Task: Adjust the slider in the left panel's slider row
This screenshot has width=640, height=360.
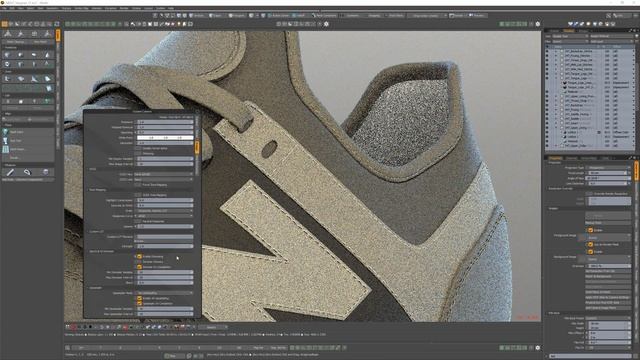Action: (29, 119)
